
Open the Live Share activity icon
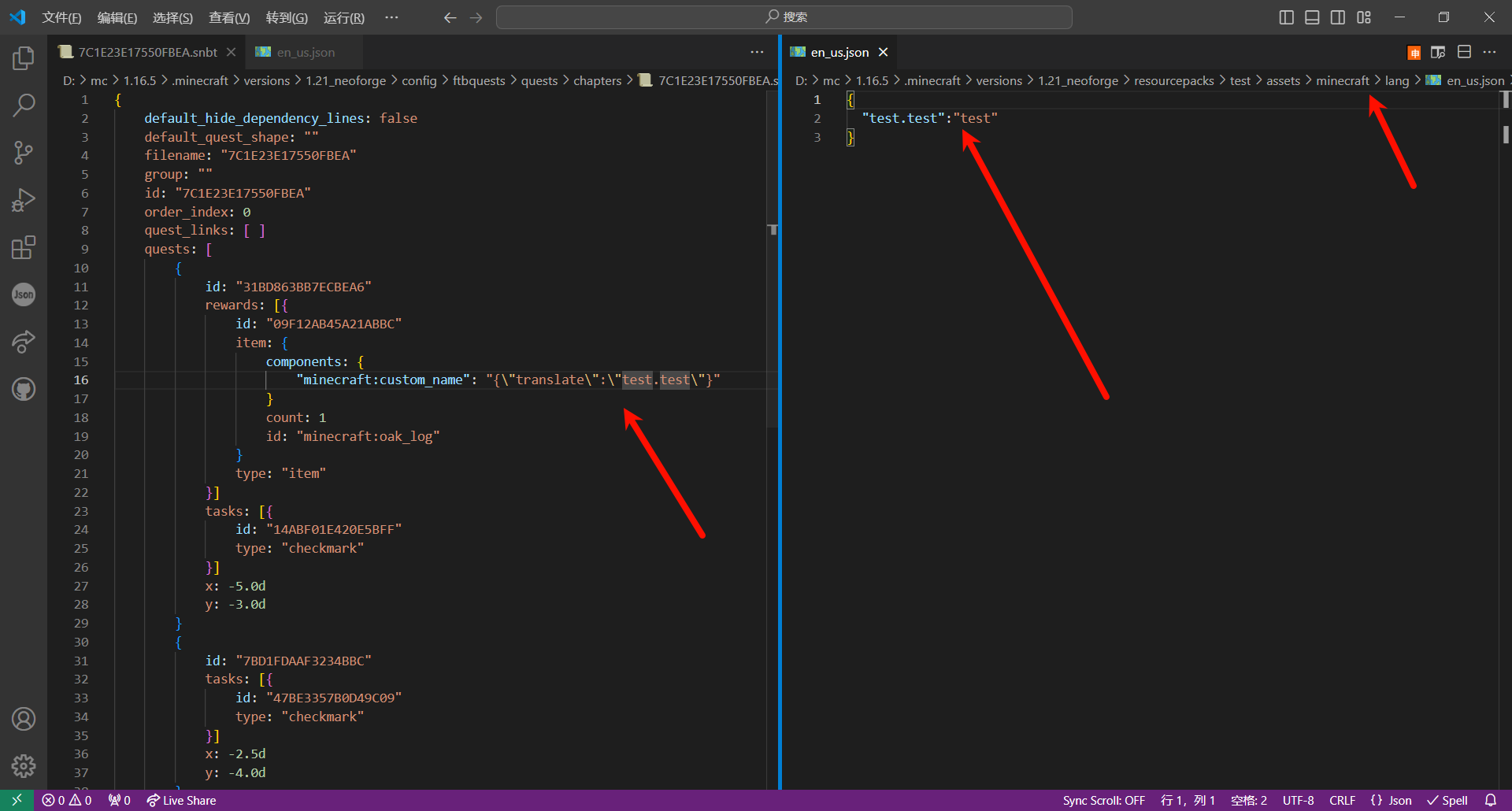coord(24,342)
